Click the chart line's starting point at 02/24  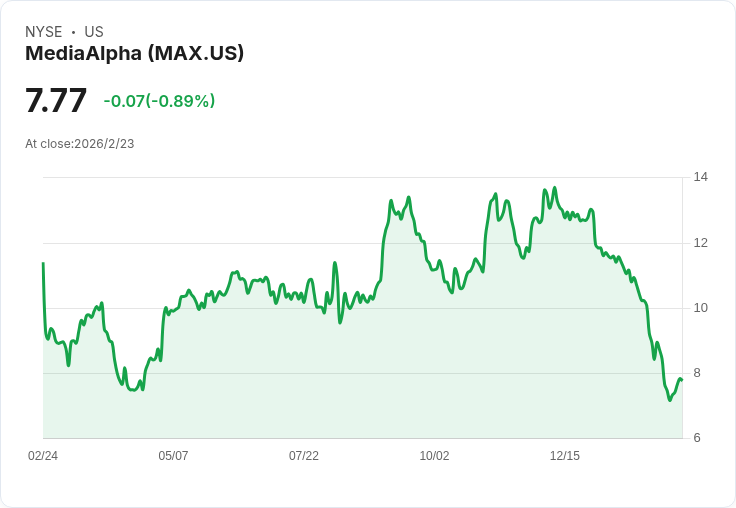click(x=43, y=264)
